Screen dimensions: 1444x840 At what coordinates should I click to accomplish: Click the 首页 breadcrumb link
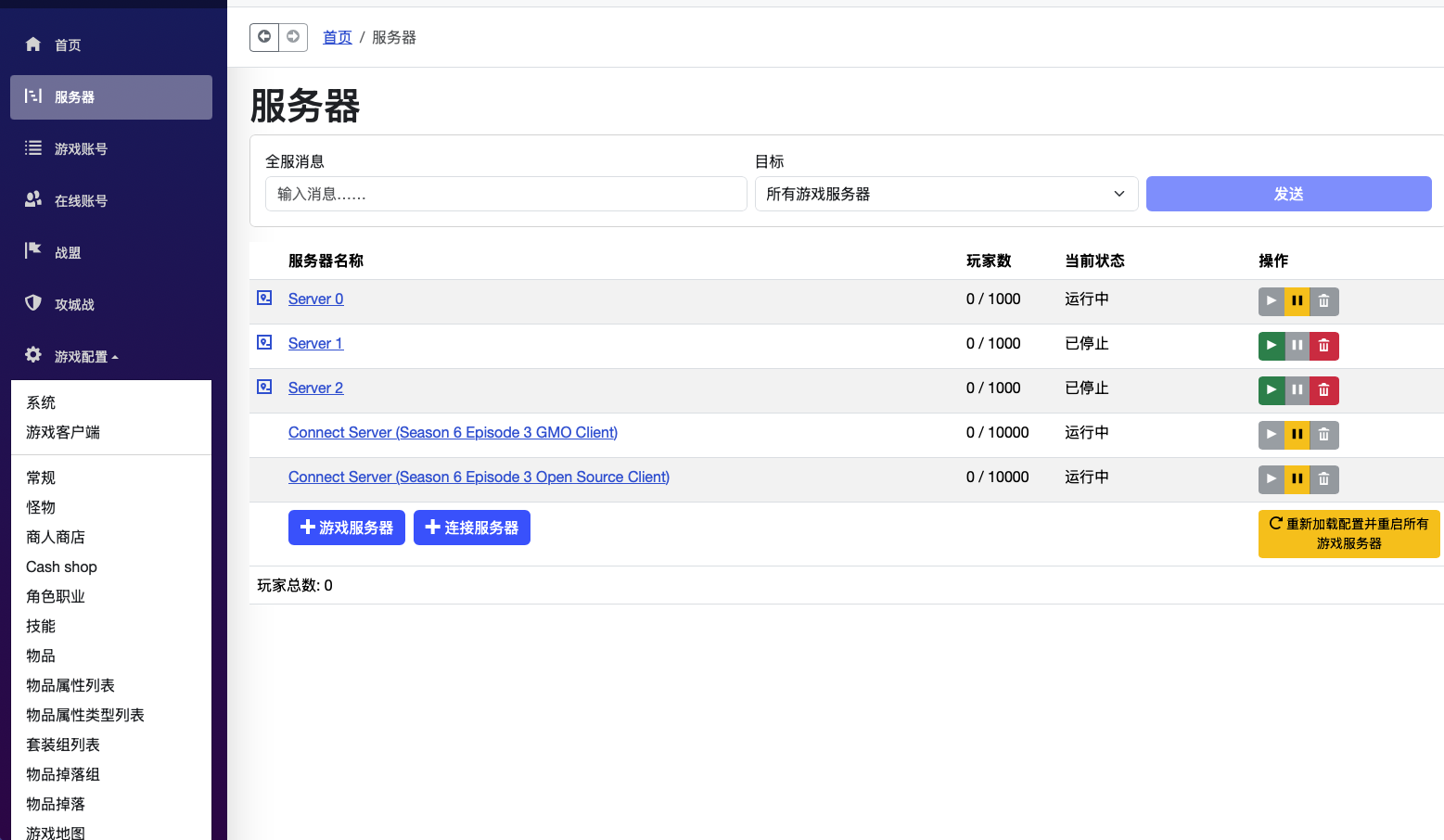(338, 37)
